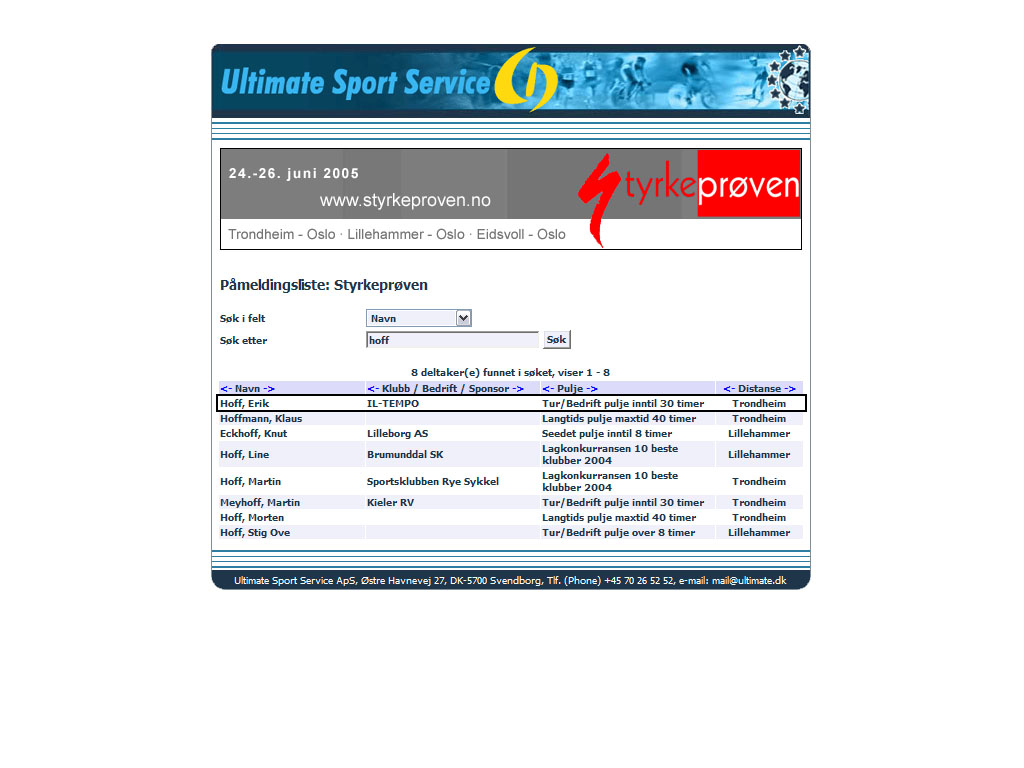Click Lagkonkurransen cell in Hoff, Line row
This screenshot has height=768, width=1024.
(x=610, y=455)
